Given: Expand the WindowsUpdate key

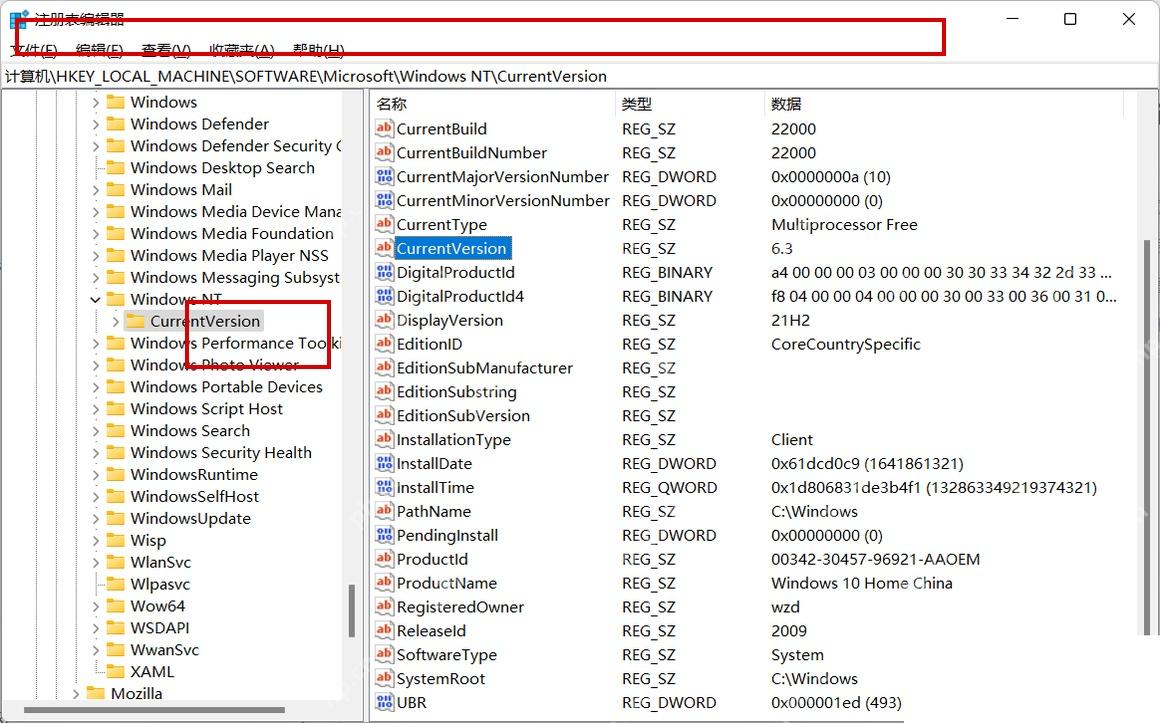Looking at the screenshot, I should [95, 519].
